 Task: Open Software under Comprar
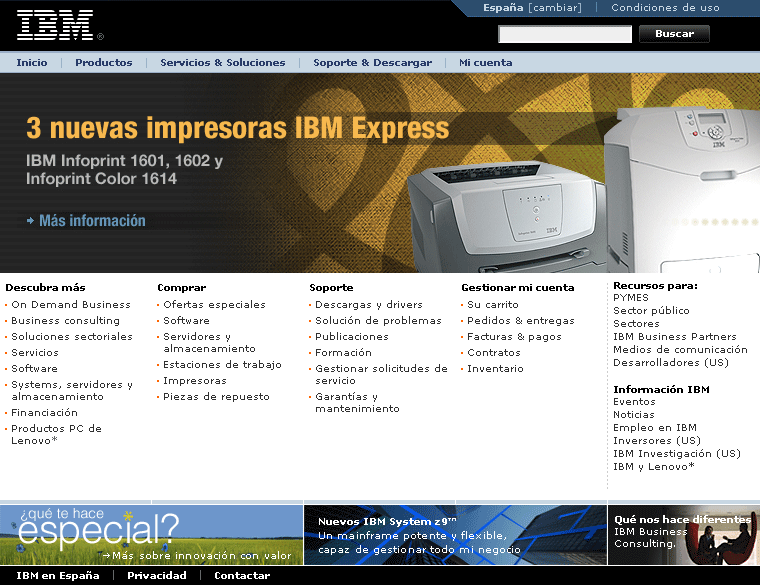(187, 320)
